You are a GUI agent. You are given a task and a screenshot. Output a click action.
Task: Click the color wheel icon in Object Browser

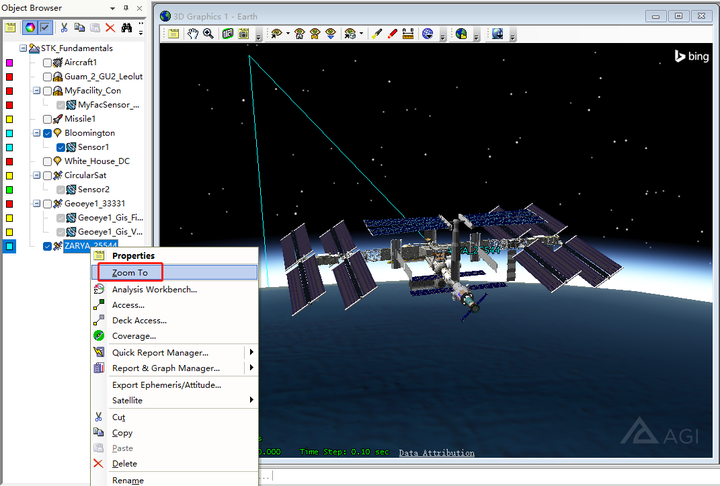[x=28, y=28]
